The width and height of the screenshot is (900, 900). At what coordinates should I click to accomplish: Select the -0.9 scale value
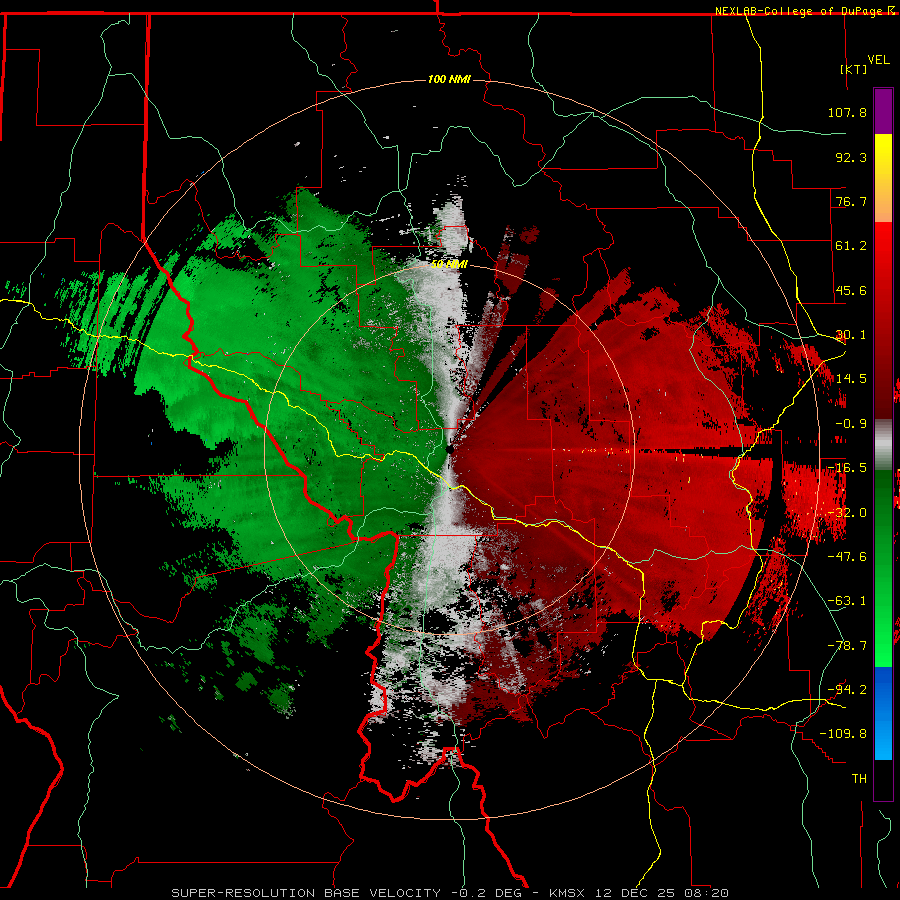tap(851, 424)
